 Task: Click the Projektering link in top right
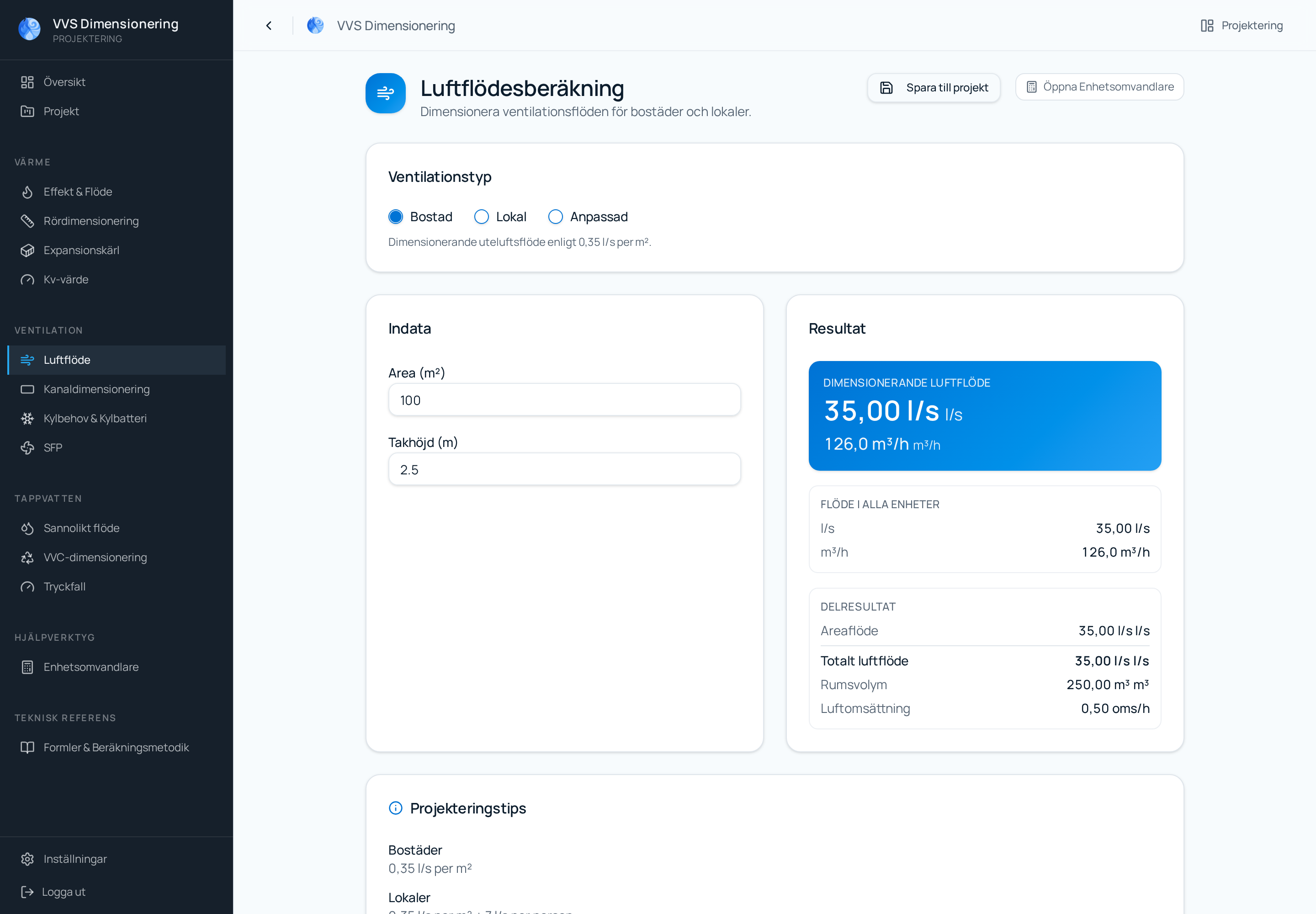(1242, 25)
